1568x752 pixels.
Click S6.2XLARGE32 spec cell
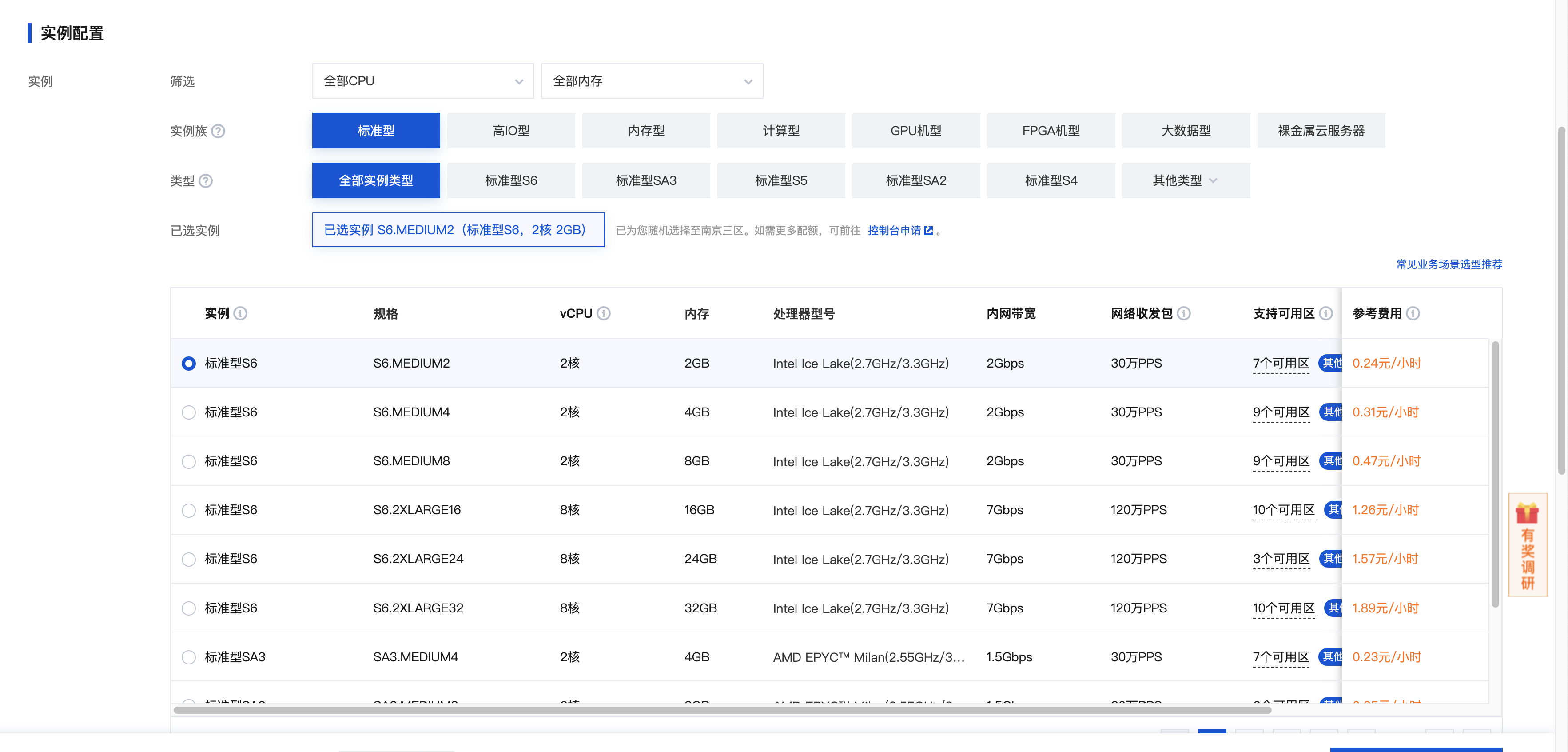point(418,608)
